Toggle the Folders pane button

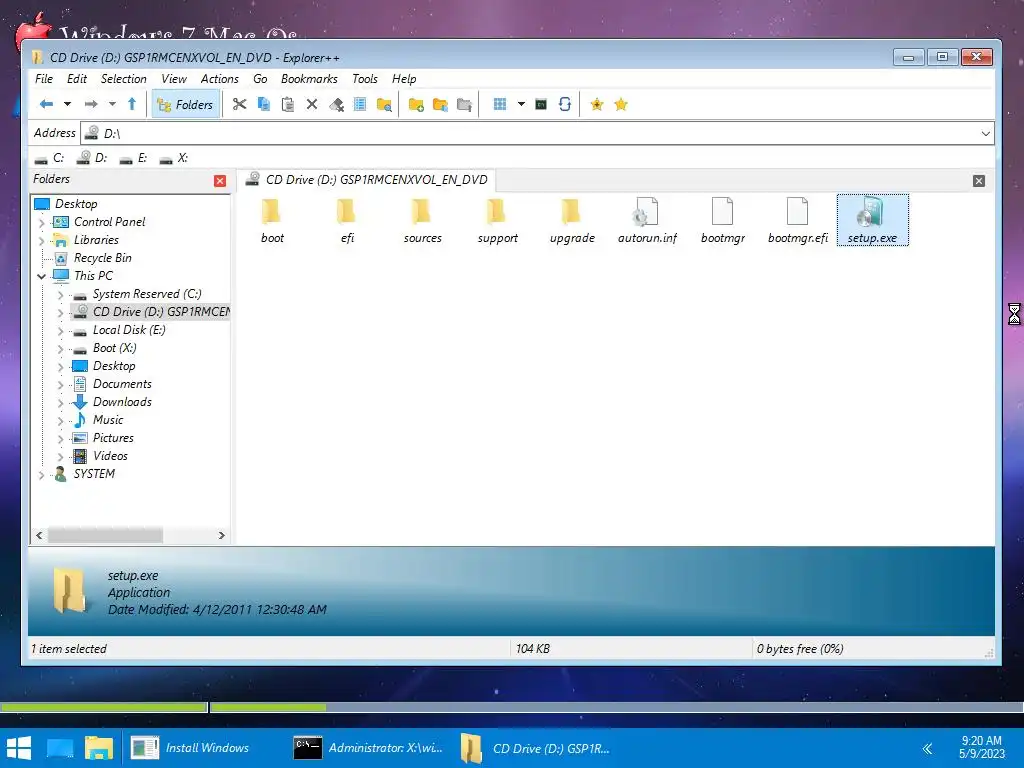[x=185, y=104]
